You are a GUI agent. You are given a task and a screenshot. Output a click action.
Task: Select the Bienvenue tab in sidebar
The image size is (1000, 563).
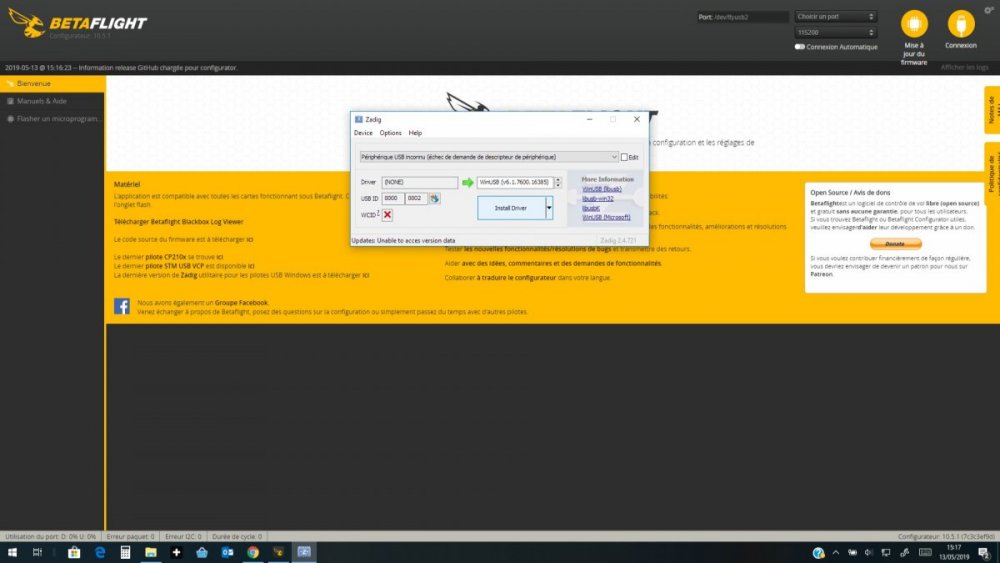(52, 84)
